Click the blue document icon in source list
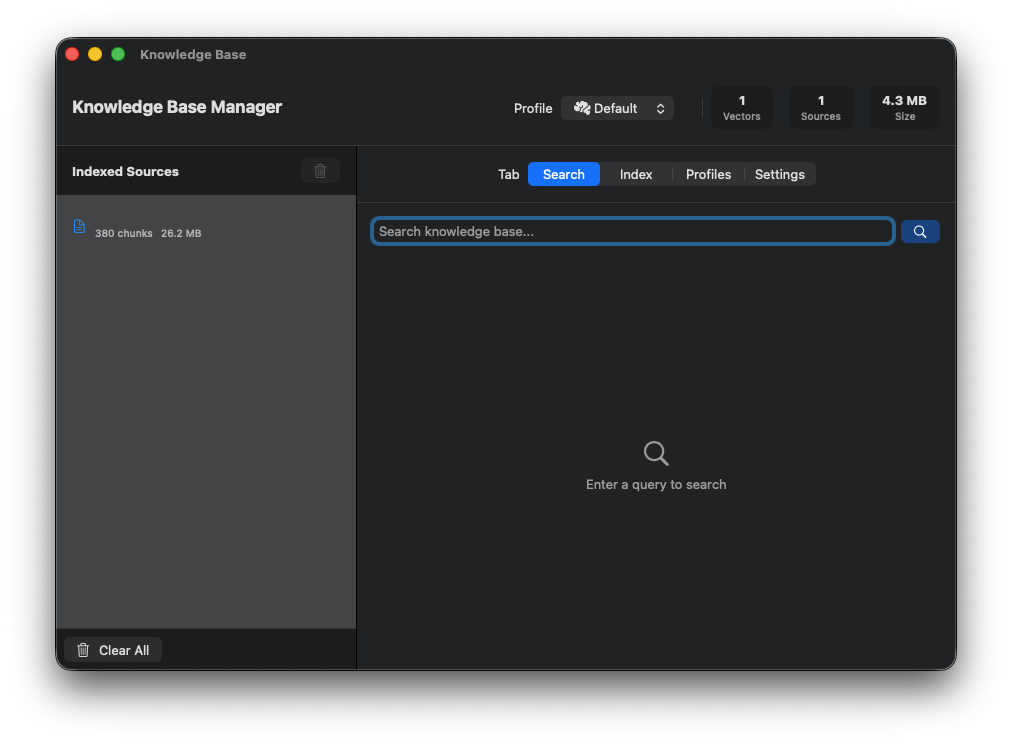Screen dimensions: 1012x744 click(x=80, y=227)
